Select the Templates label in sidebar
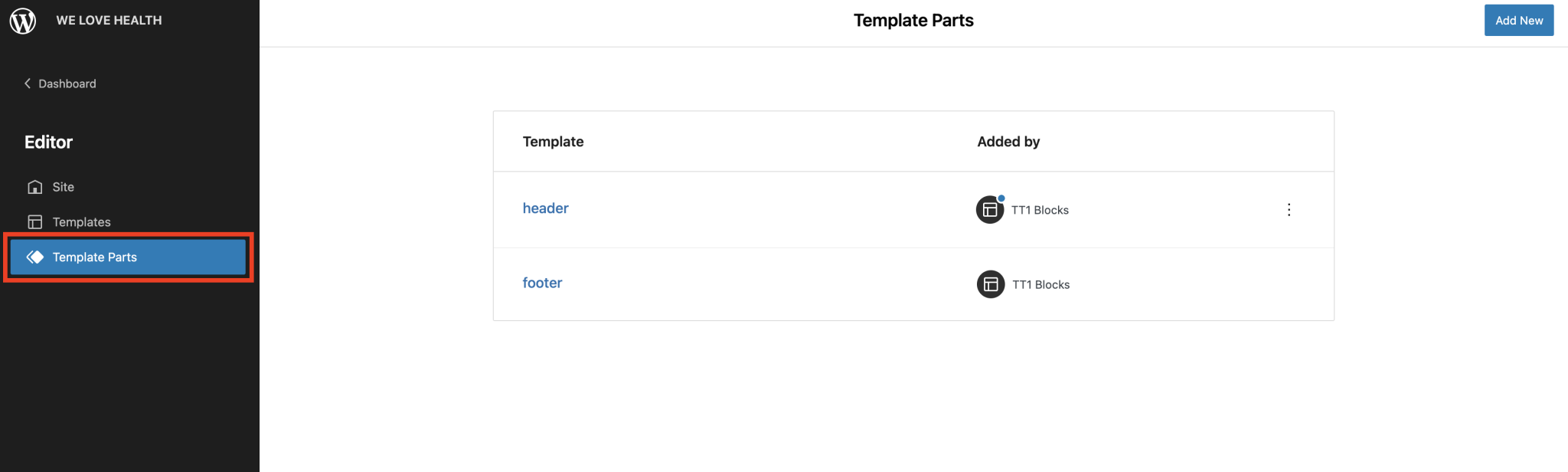1568x472 pixels. tap(82, 222)
